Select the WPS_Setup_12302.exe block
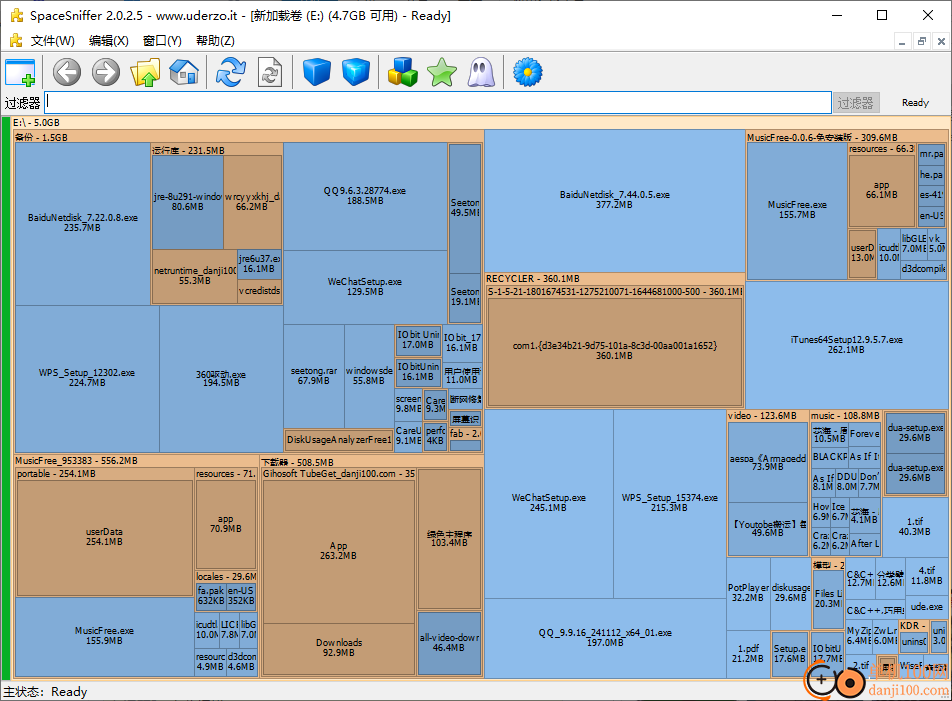Image resolution: width=952 pixels, height=701 pixels. [87, 378]
